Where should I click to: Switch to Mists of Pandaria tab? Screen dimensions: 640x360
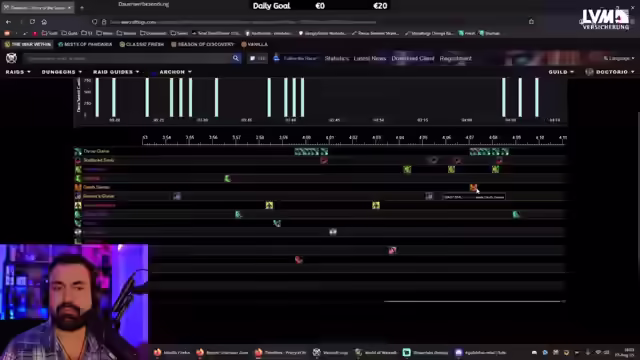point(85,44)
